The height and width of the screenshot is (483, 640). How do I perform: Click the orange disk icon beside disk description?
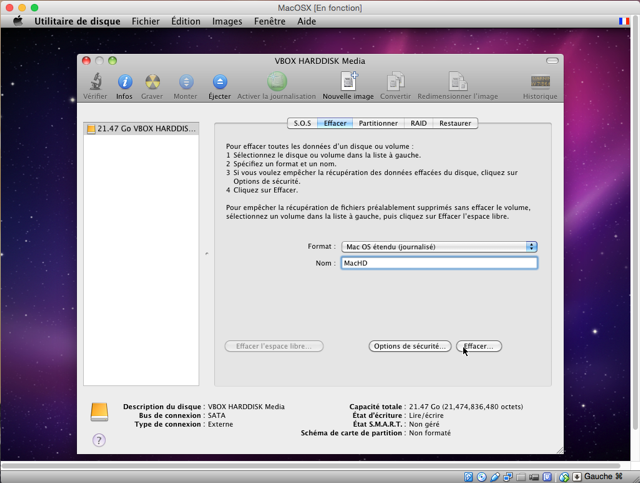(99, 412)
